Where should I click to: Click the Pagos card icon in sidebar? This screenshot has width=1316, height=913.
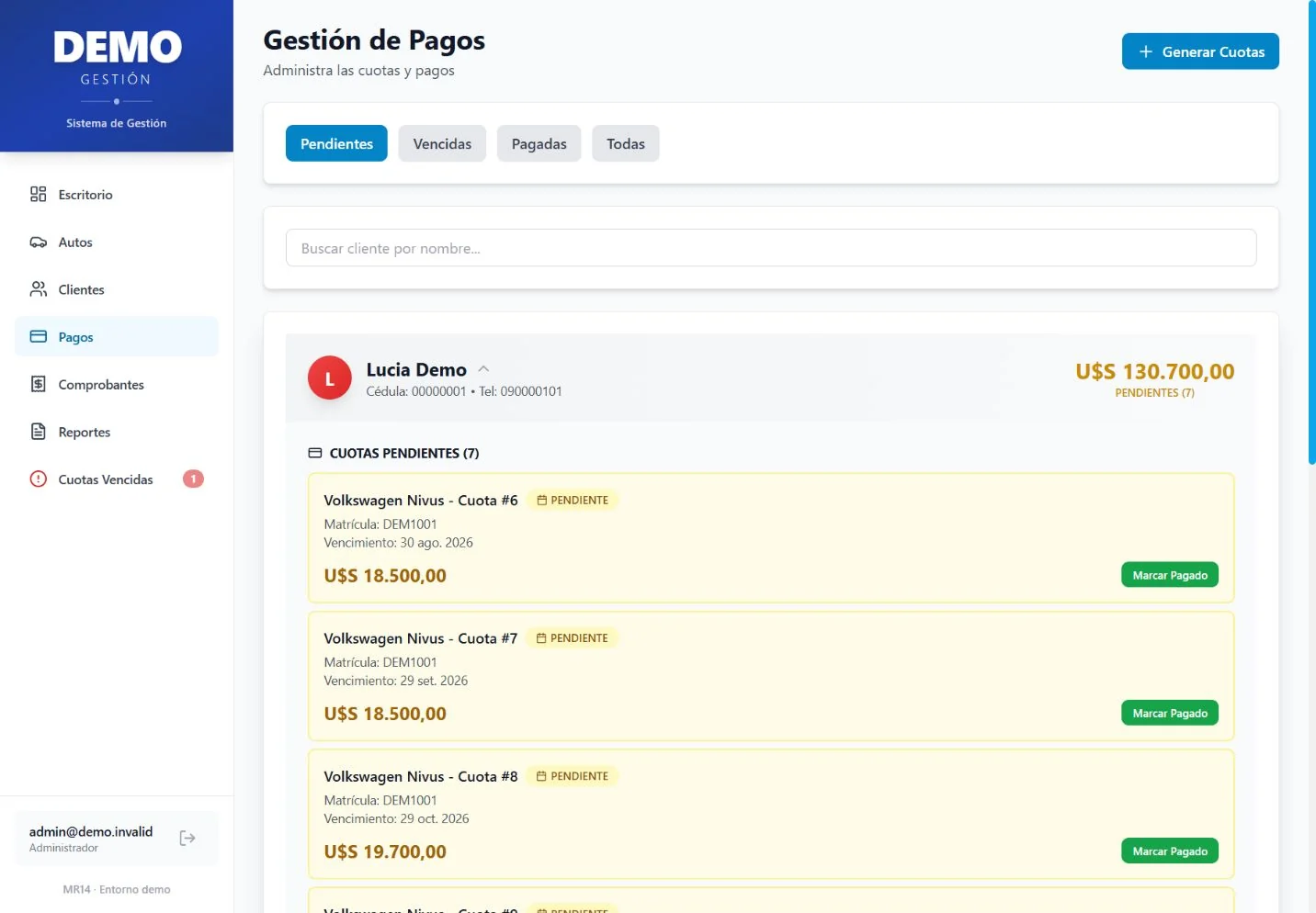38,337
